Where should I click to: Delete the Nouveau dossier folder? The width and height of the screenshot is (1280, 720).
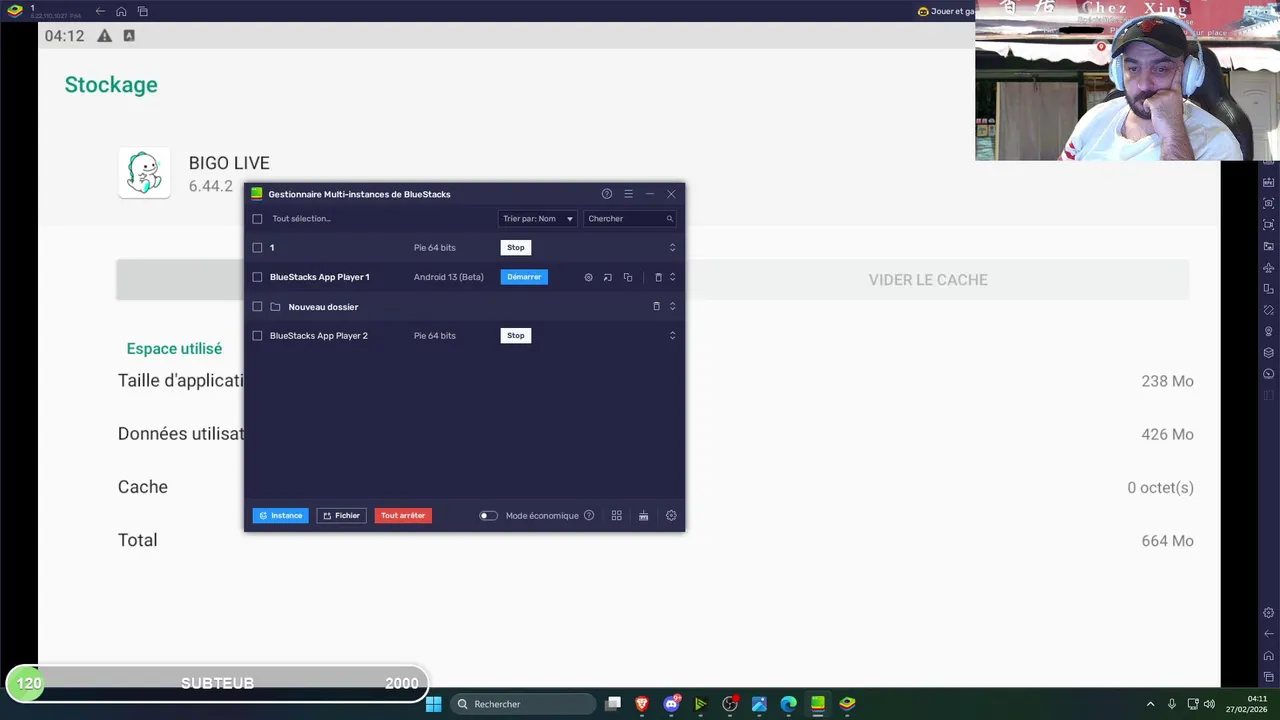656,306
